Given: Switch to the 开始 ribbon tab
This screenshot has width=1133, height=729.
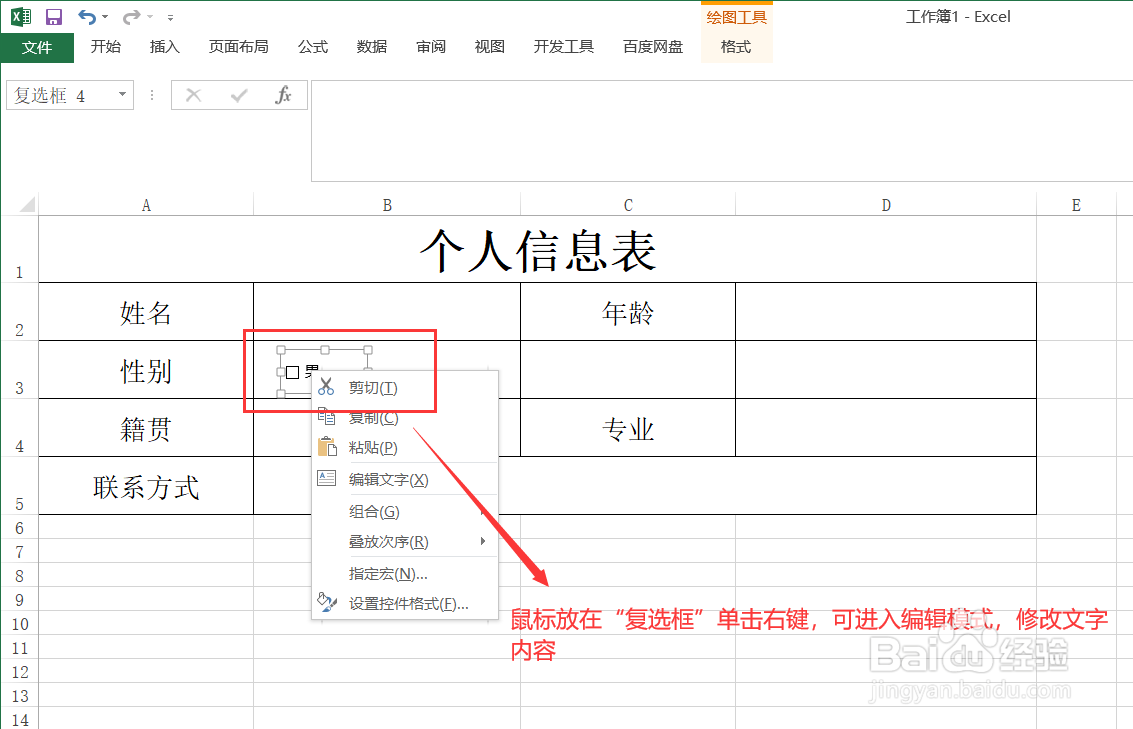Looking at the screenshot, I should (x=105, y=47).
